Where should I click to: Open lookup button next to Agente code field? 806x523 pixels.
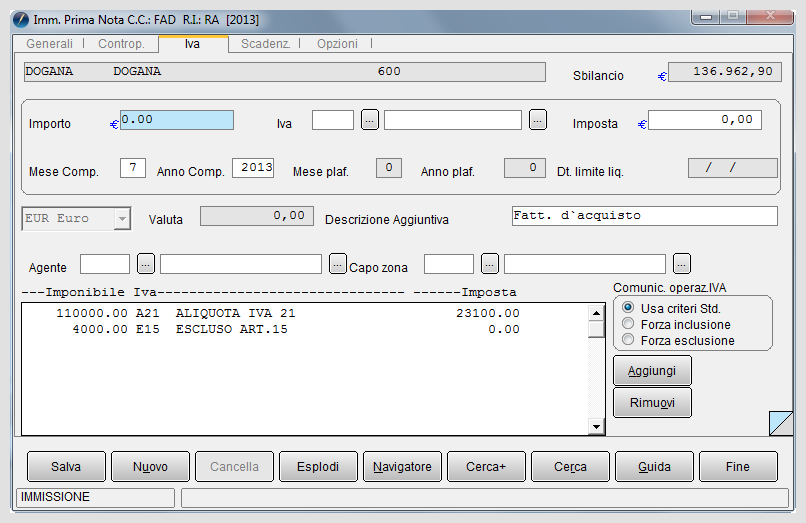146,264
